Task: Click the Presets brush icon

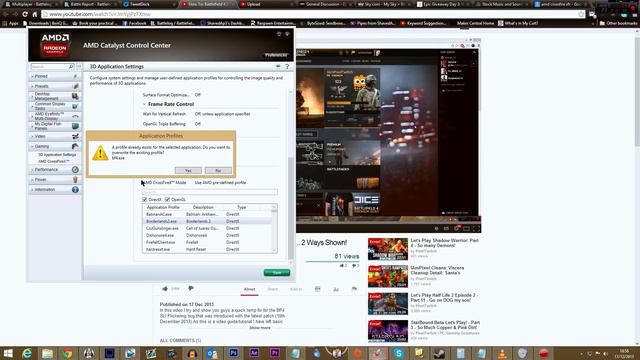Action: (x=75, y=86)
